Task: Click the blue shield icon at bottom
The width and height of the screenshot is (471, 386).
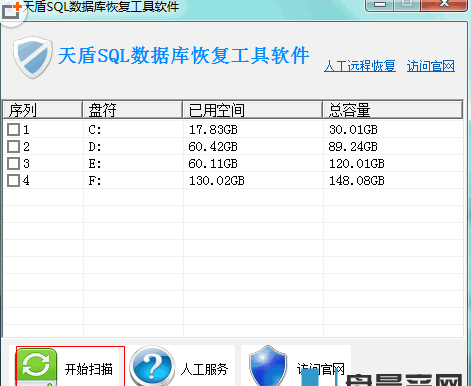Action: (x=268, y=366)
